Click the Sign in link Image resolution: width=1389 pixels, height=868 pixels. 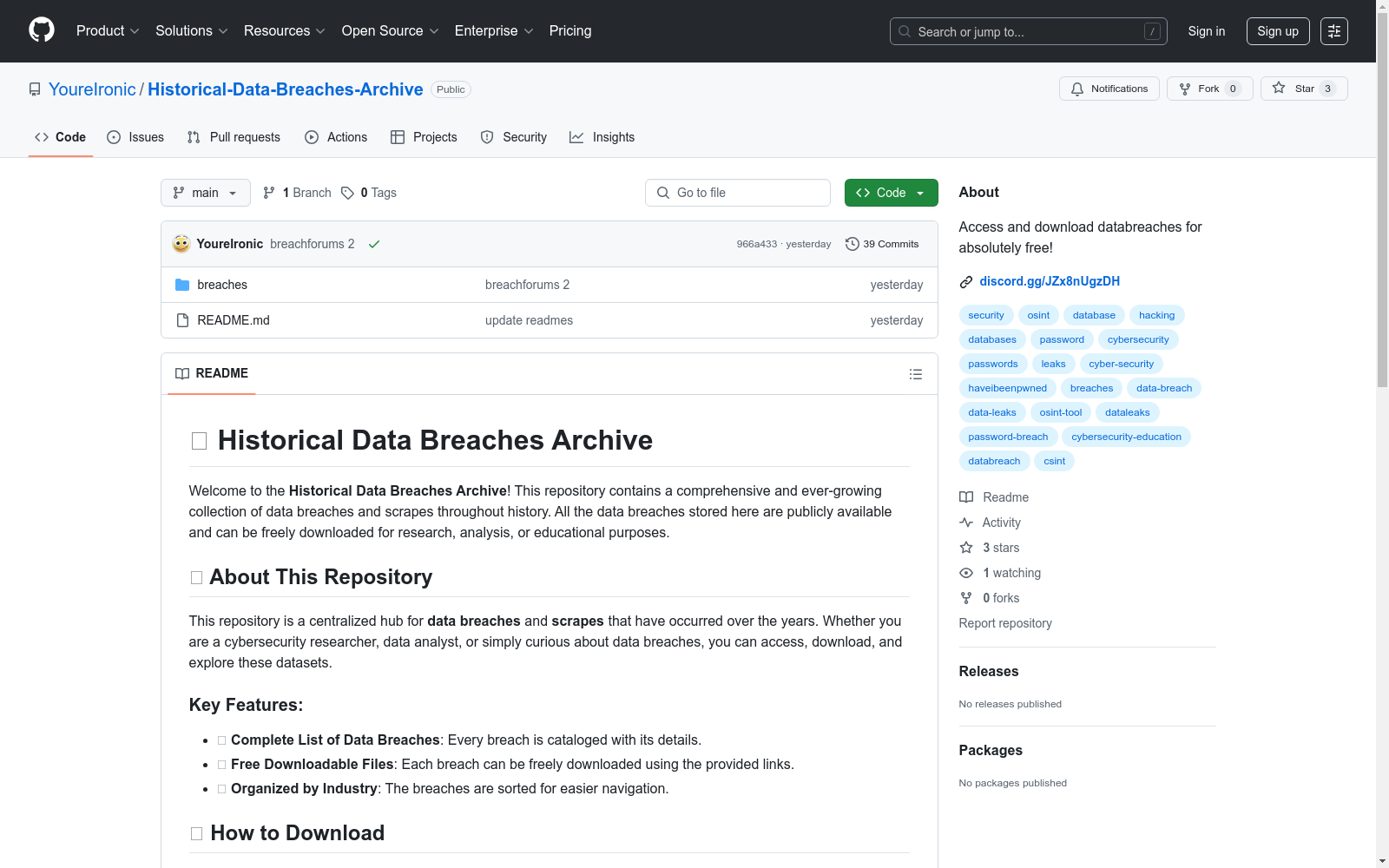(1207, 31)
